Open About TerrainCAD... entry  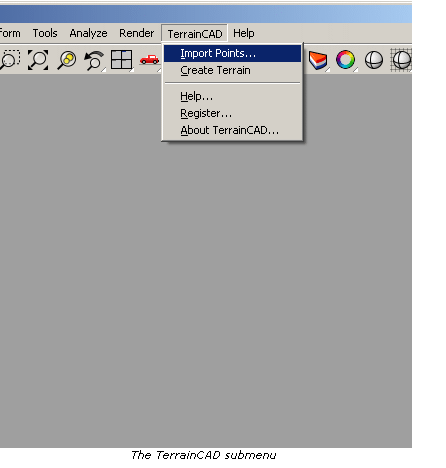[x=232, y=130]
